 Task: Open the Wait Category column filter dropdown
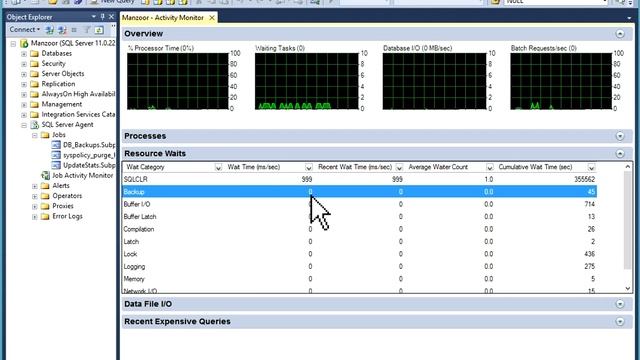click(218, 167)
